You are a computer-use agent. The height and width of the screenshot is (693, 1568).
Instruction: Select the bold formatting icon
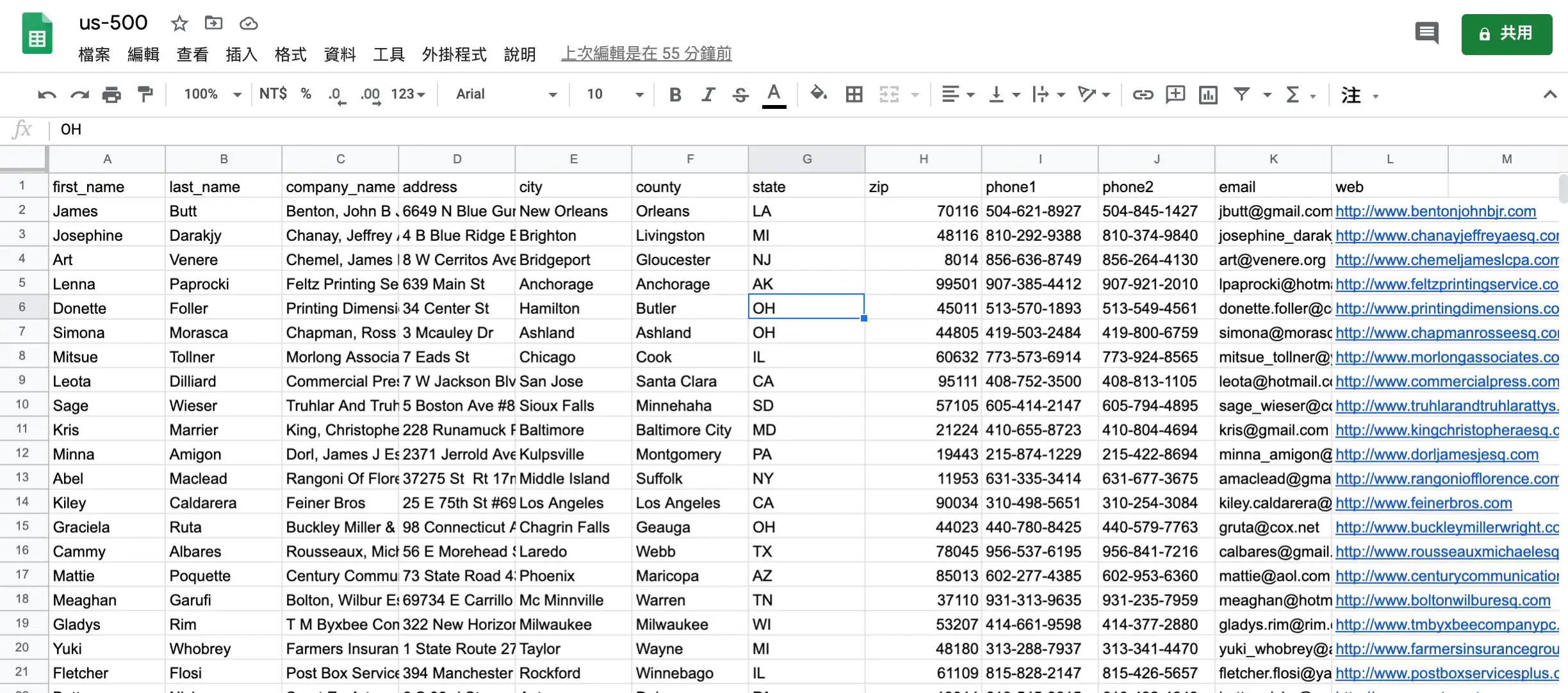tap(675, 94)
